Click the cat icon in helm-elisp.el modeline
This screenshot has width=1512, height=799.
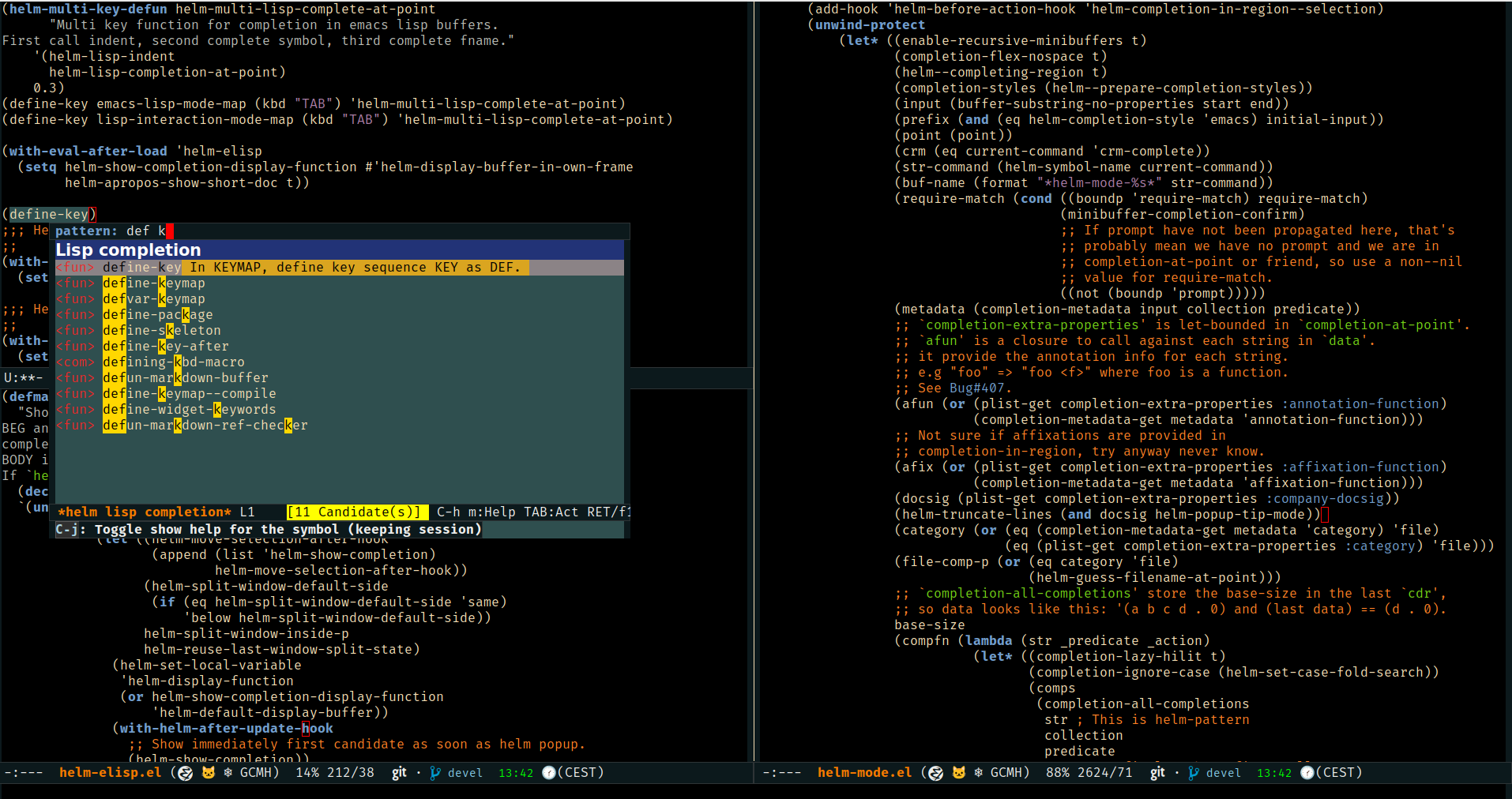pos(209,773)
